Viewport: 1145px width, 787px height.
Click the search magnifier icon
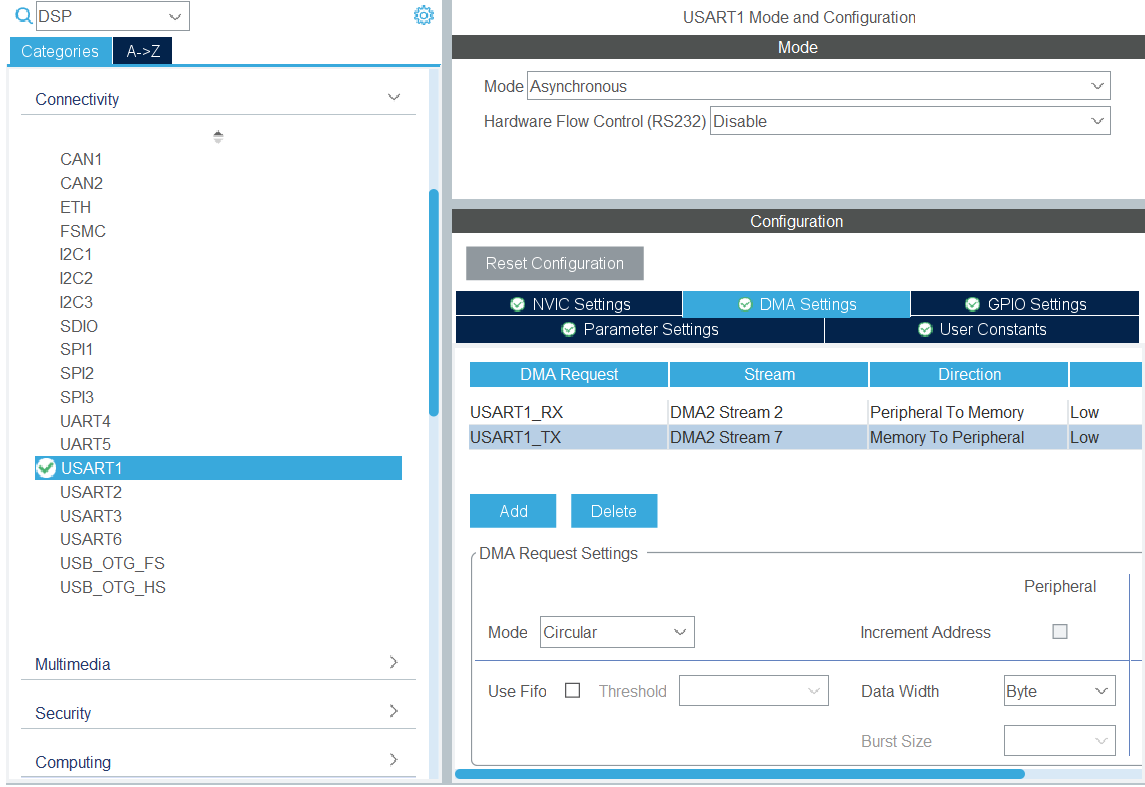click(24, 16)
